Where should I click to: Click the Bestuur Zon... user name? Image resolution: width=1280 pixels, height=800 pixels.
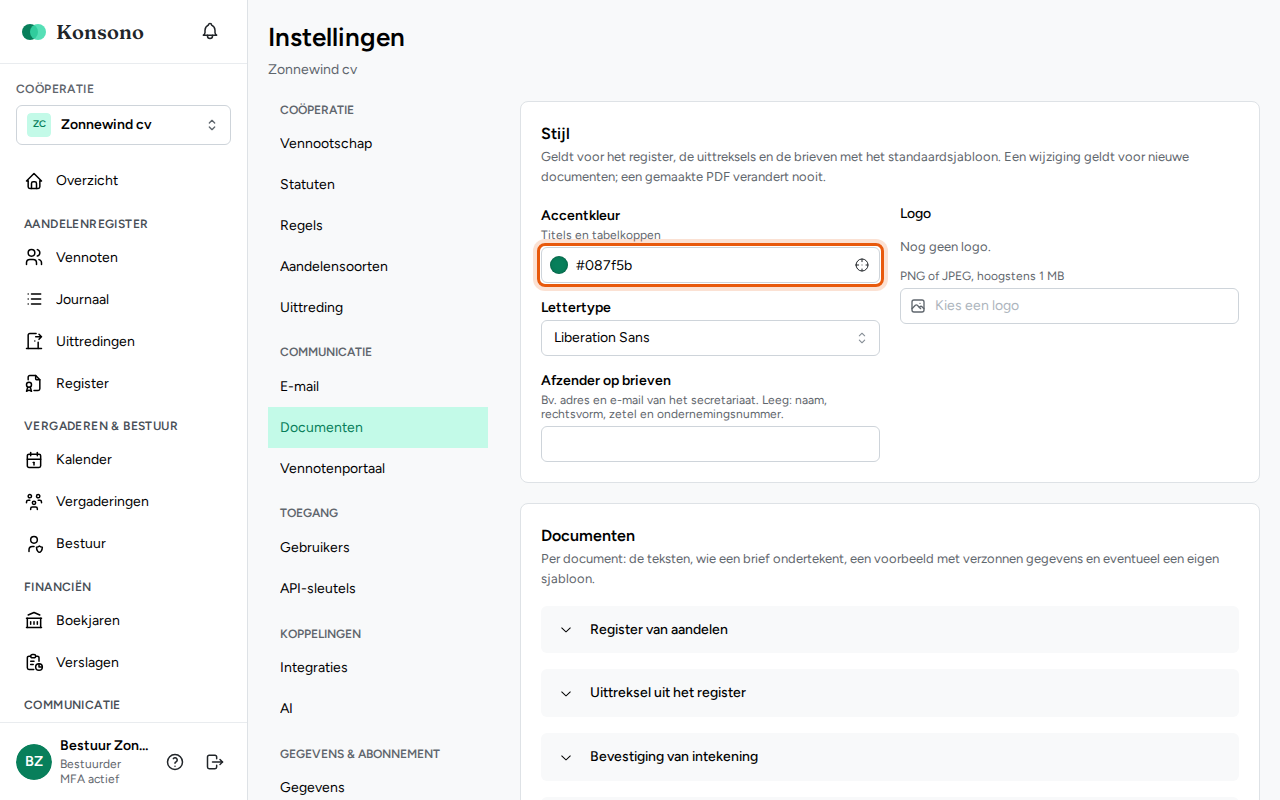pos(104,746)
